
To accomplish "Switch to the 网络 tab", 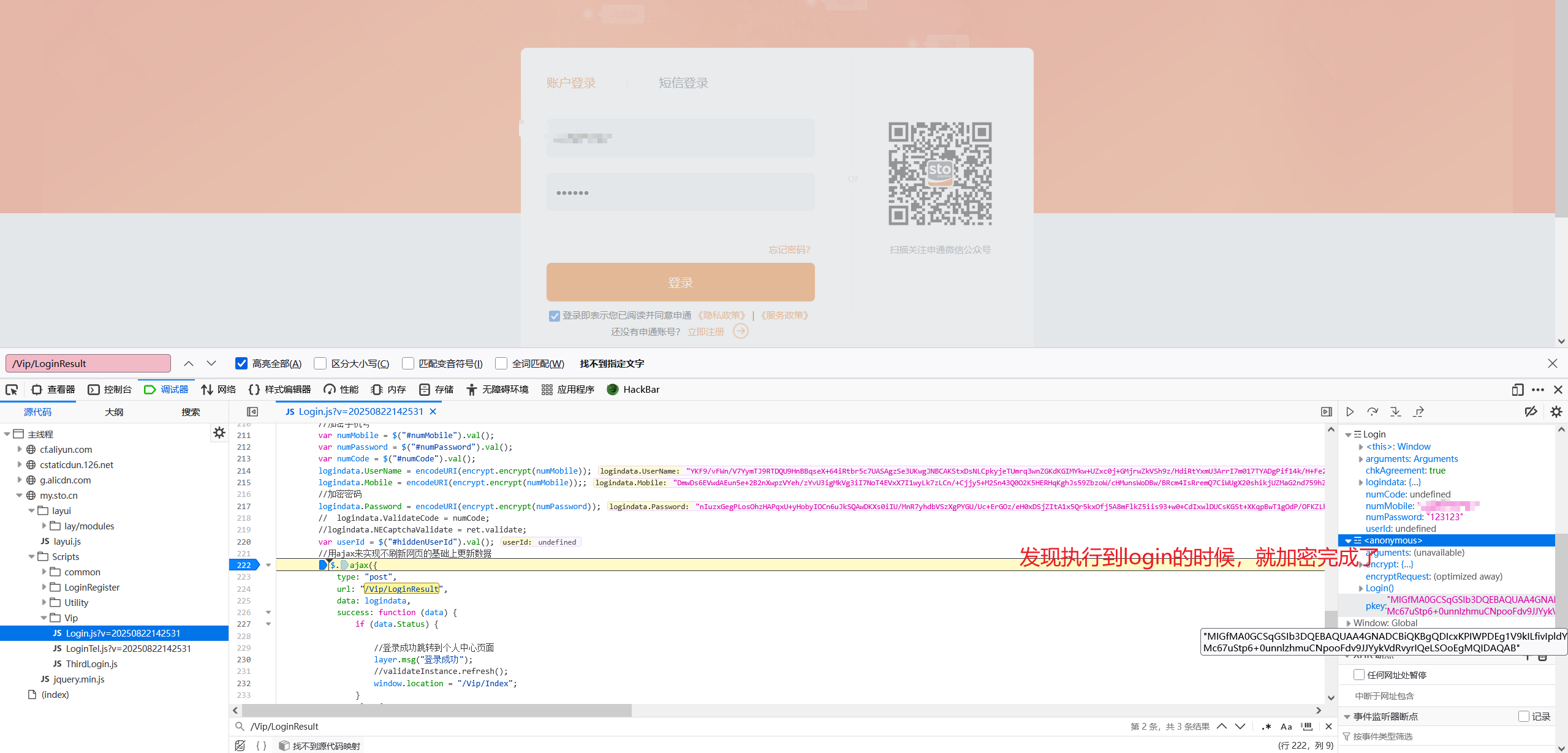I will (219, 390).
